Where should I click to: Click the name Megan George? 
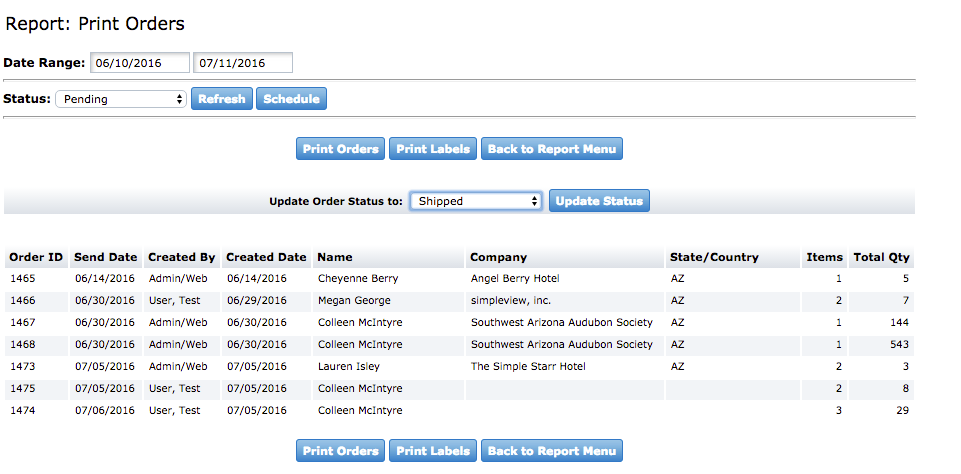(x=354, y=300)
